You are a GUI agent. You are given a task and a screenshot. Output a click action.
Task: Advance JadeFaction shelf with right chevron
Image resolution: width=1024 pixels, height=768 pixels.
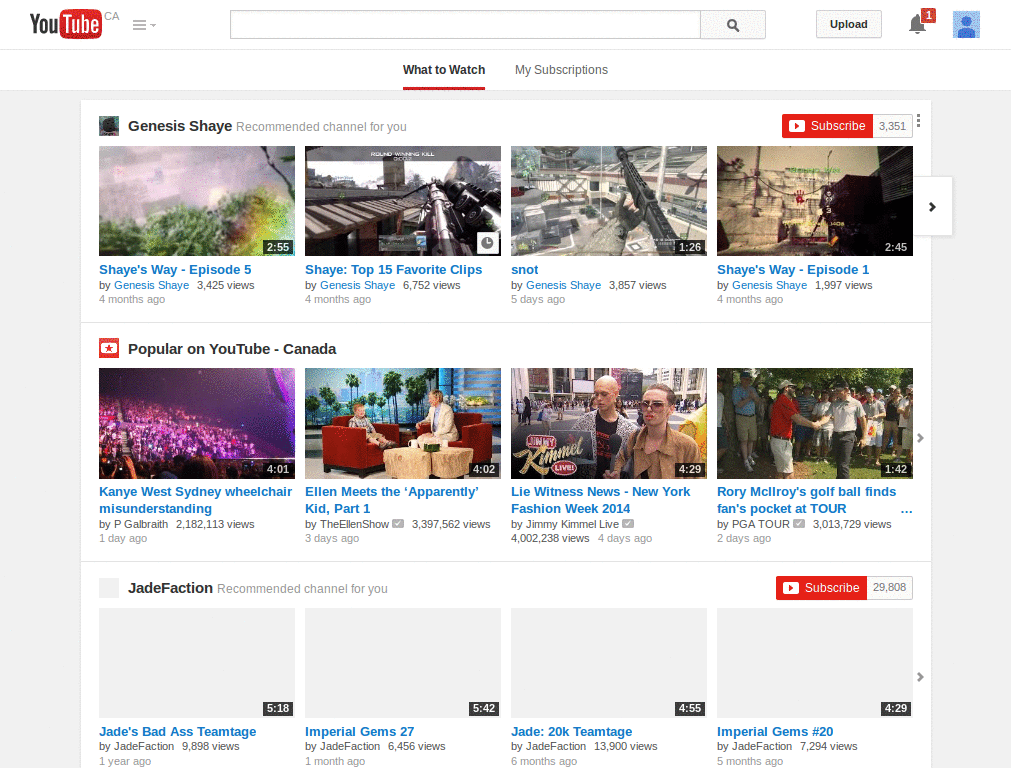[920, 677]
